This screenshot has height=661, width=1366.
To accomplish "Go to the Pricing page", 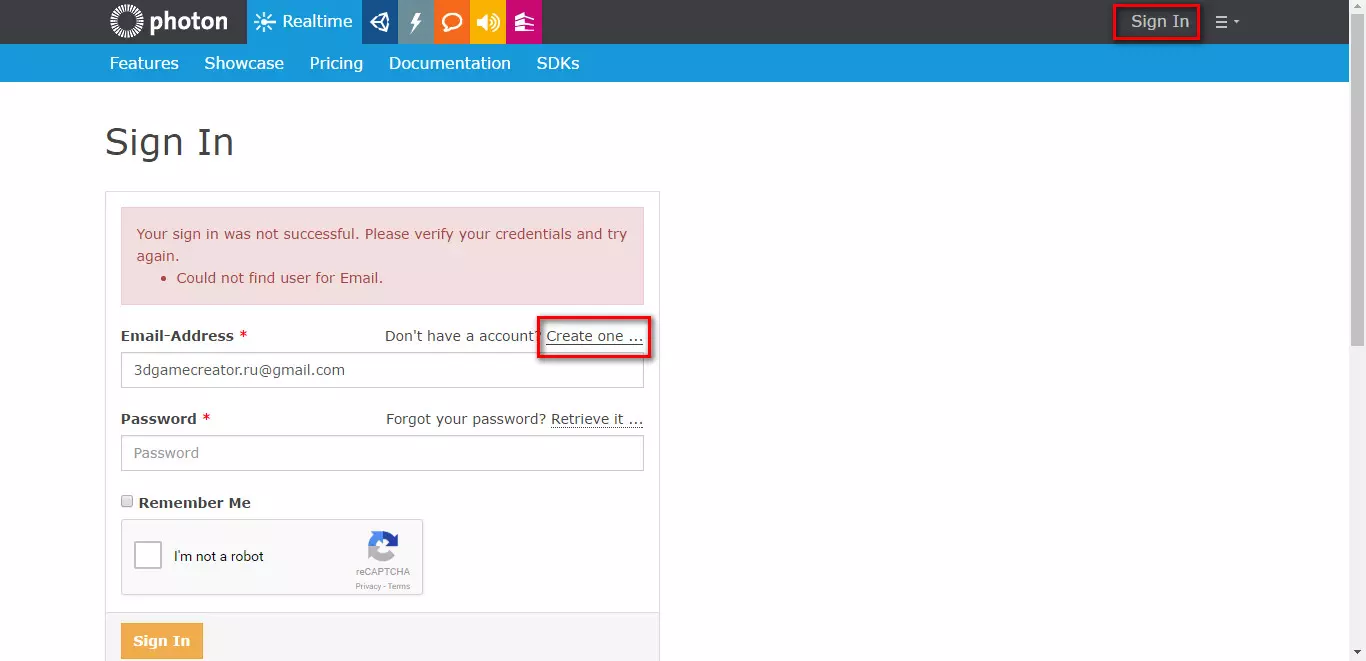I will pyautogui.click(x=336, y=63).
